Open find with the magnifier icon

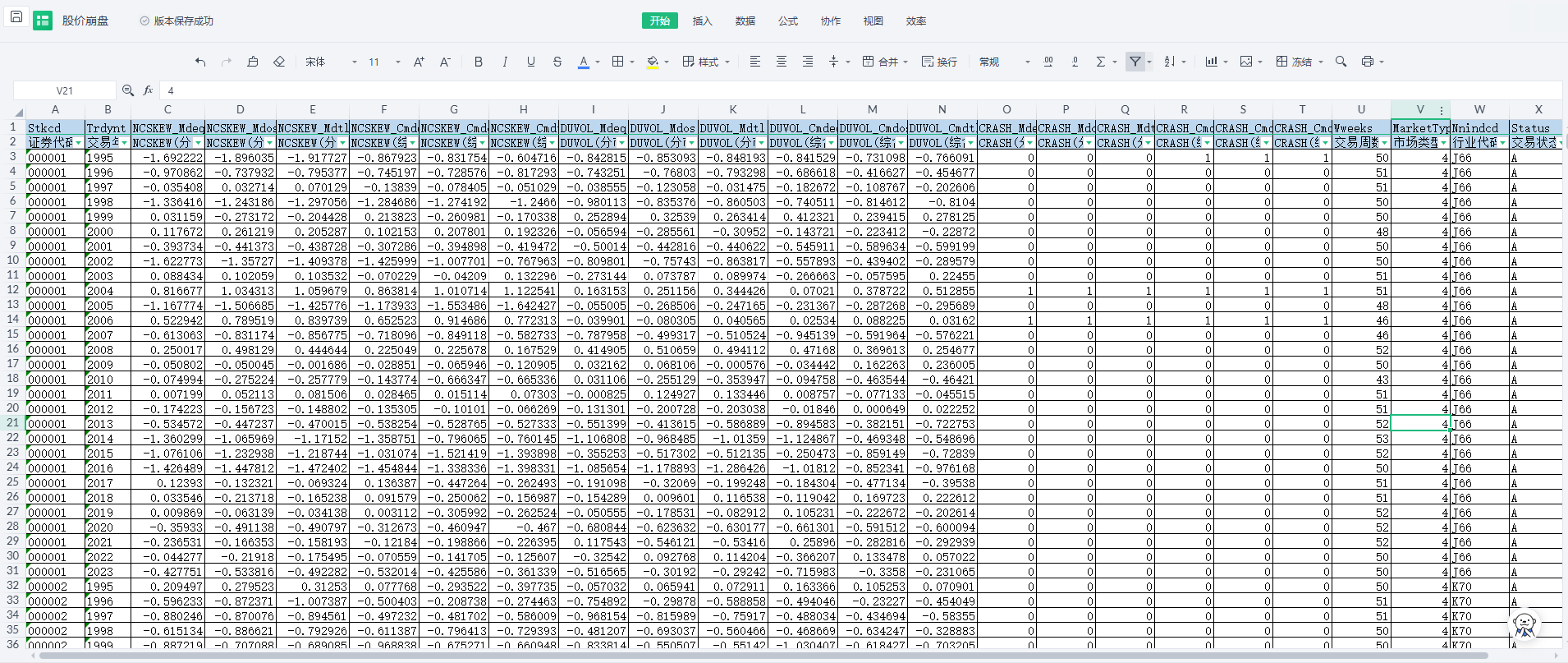tap(1341, 62)
